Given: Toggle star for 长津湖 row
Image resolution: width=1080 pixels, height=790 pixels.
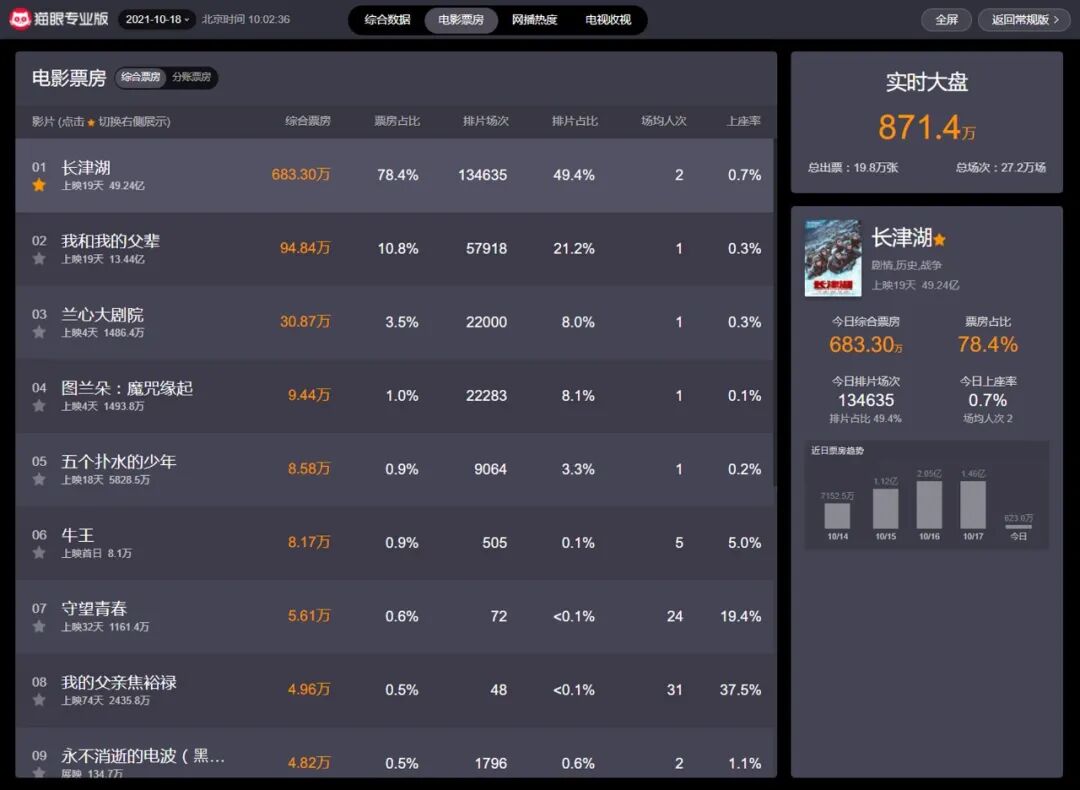Looking at the screenshot, I should click(39, 185).
